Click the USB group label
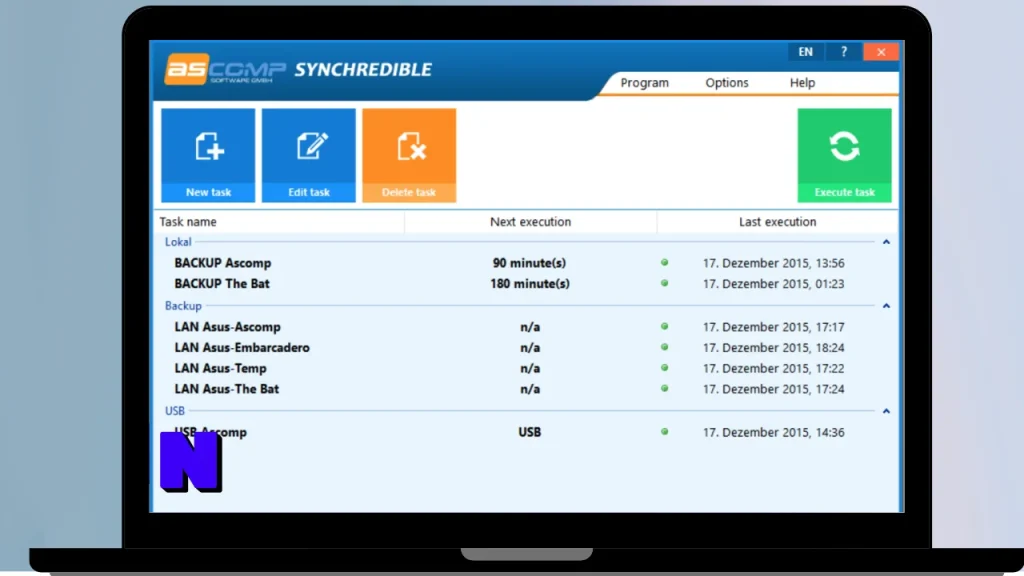 click(174, 411)
